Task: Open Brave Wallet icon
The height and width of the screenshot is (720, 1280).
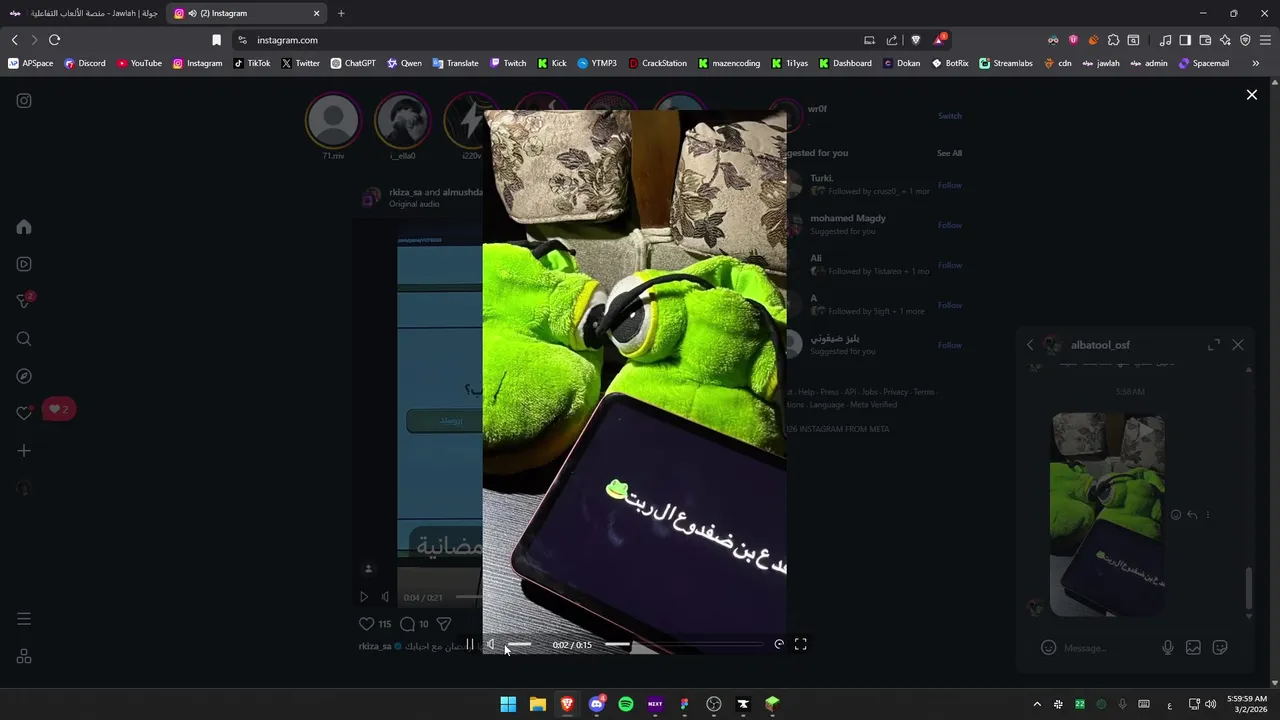Action: 1205,40
